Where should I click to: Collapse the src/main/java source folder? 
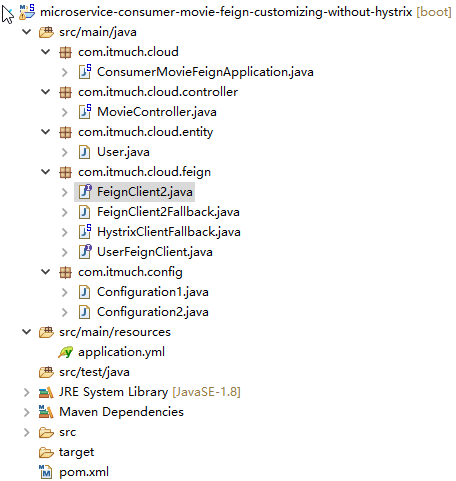pyautogui.click(x=26, y=32)
